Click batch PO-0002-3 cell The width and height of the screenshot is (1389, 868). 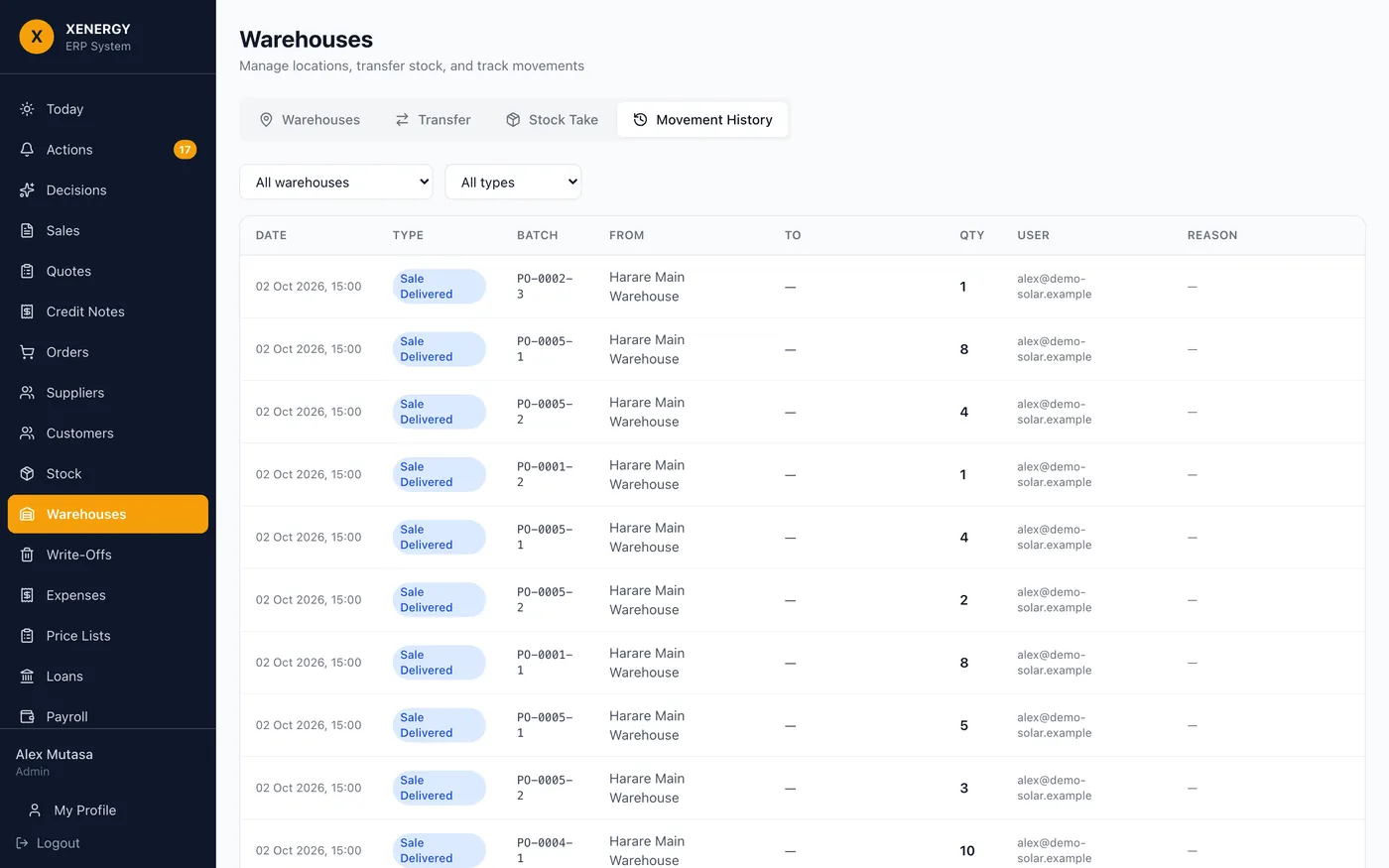click(545, 287)
